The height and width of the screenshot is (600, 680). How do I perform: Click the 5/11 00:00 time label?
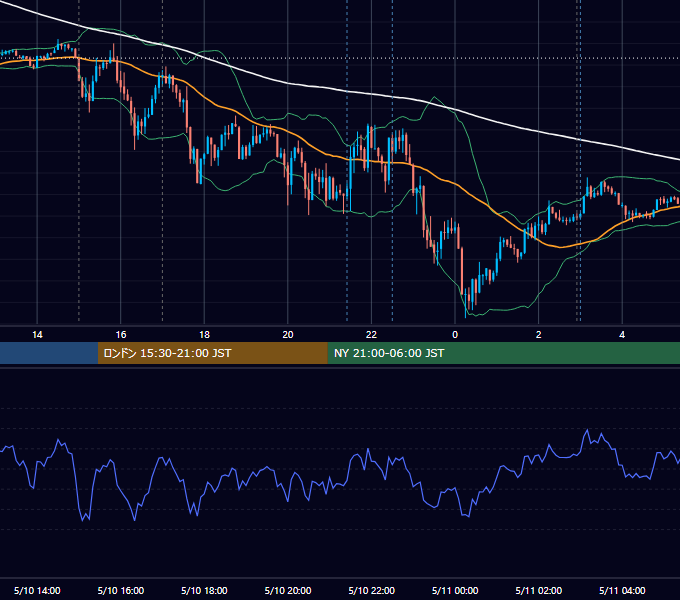455,590
